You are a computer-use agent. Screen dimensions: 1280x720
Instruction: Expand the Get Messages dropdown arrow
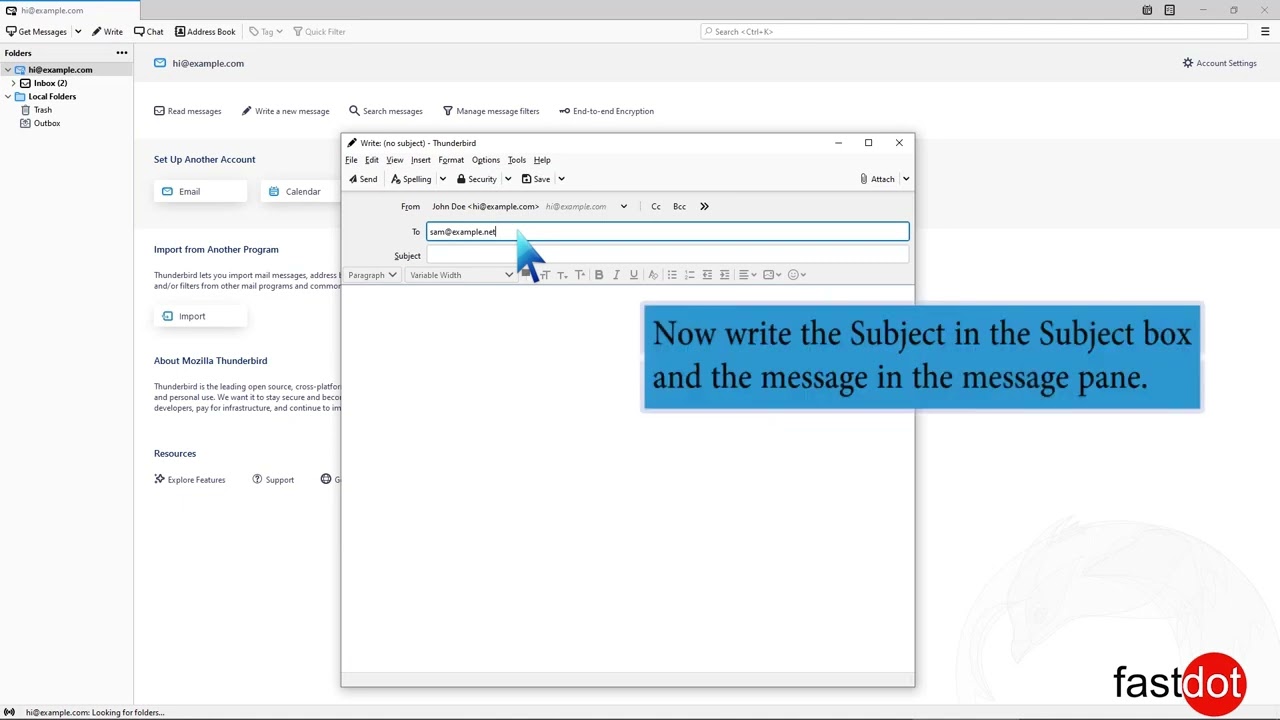tap(78, 32)
